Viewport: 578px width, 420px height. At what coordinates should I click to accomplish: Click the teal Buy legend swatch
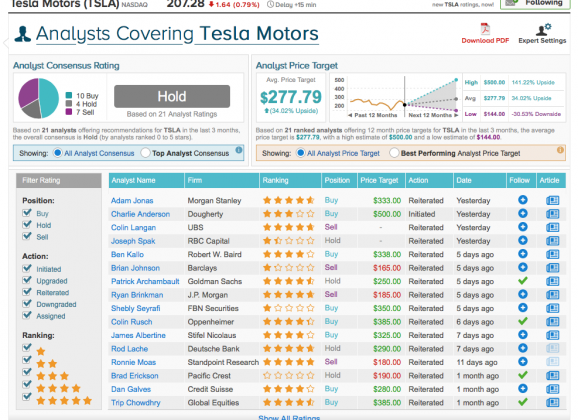[69, 95]
